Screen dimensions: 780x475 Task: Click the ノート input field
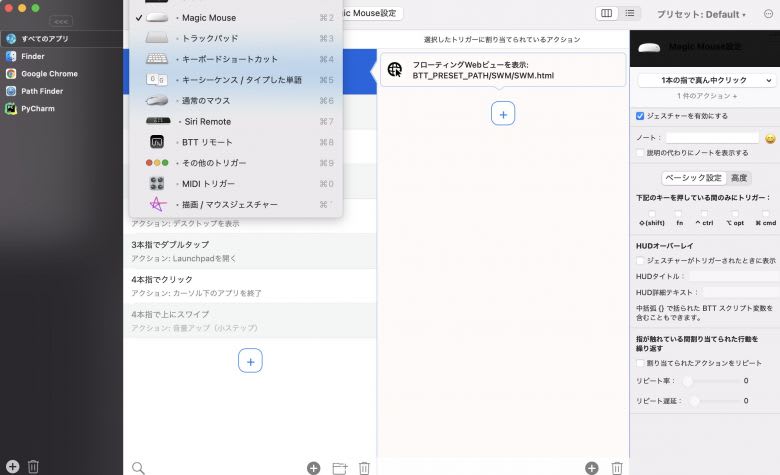[712, 138]
